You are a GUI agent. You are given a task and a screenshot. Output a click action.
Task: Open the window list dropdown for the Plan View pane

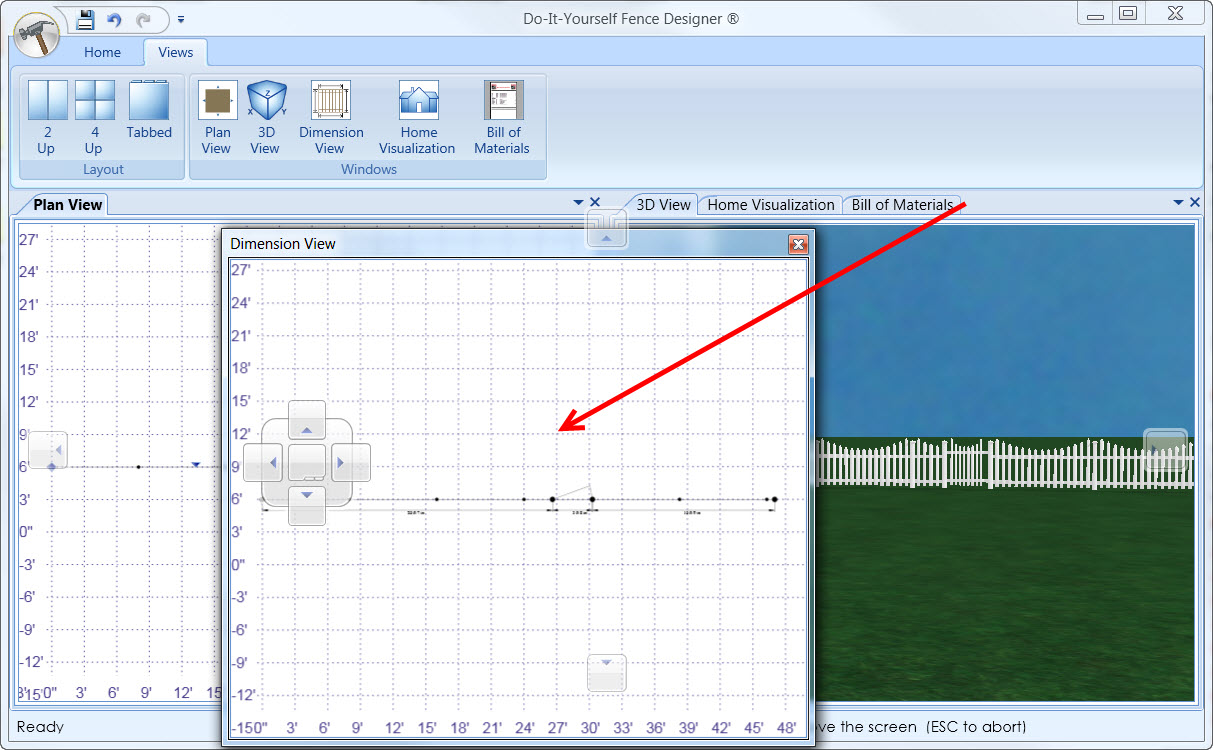(x=579, y=202)
